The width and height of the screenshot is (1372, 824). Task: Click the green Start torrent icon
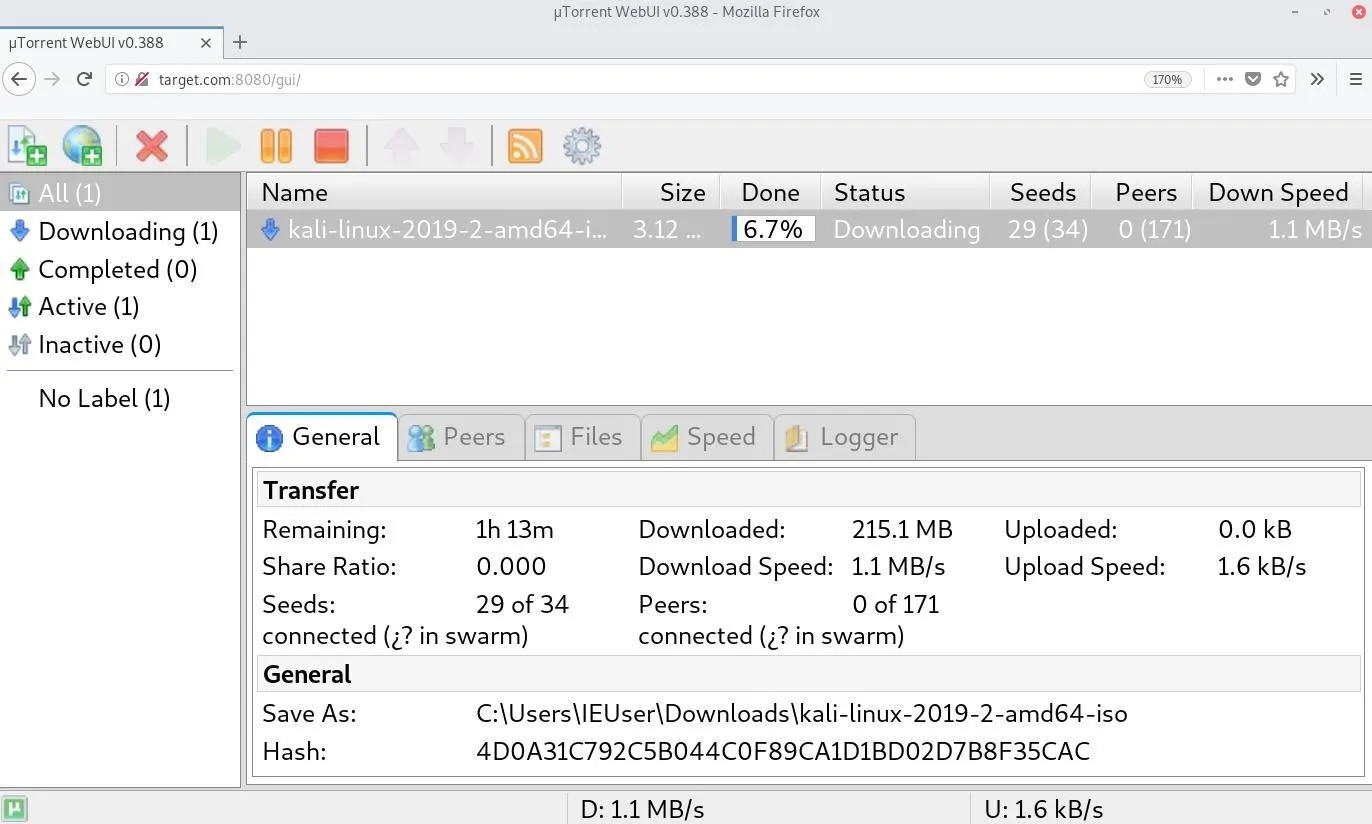[222, 146]
